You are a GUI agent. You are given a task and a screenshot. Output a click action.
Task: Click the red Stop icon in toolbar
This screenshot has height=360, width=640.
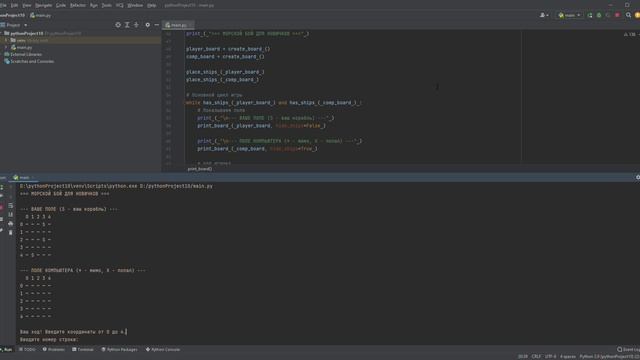[x=618, y=15]
